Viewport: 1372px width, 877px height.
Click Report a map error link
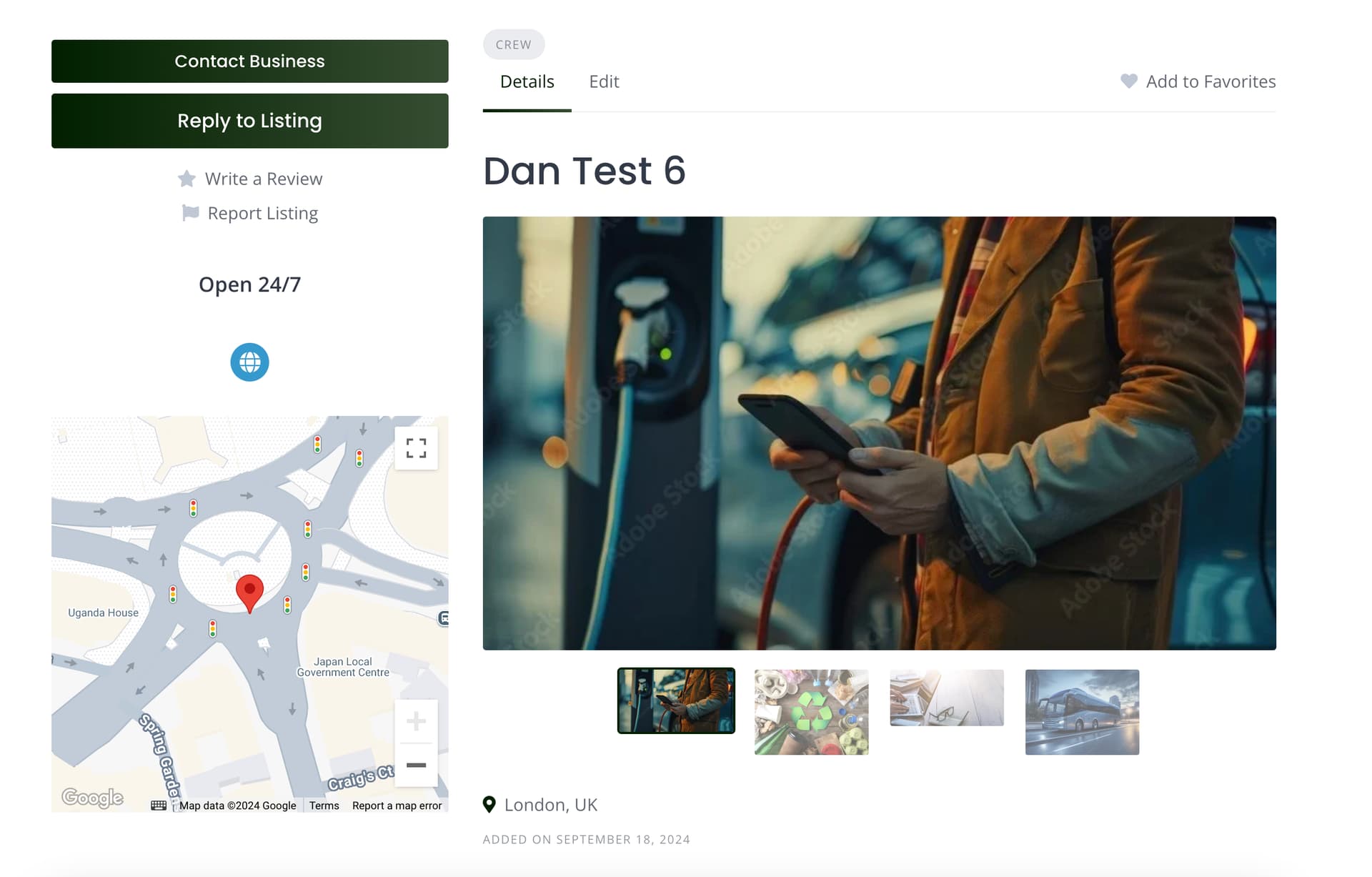click(397, 806)
